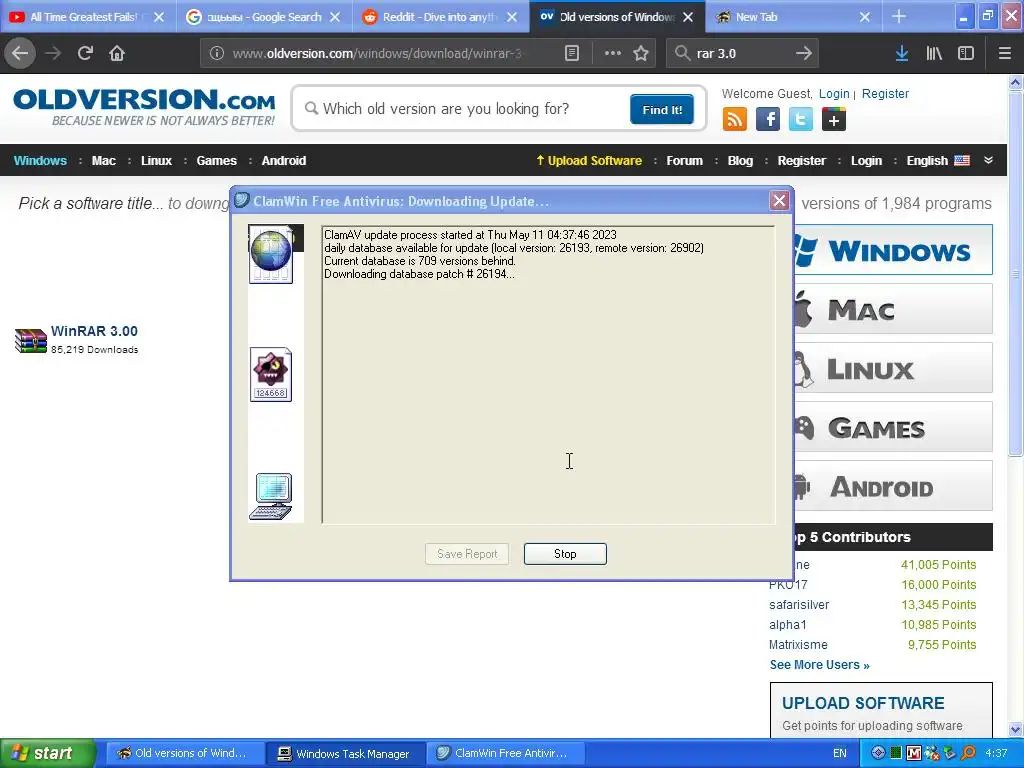Viewport: 1024px width, 768px height.
Task: Open a new tab with the plus icon
Action: point(899,17)
